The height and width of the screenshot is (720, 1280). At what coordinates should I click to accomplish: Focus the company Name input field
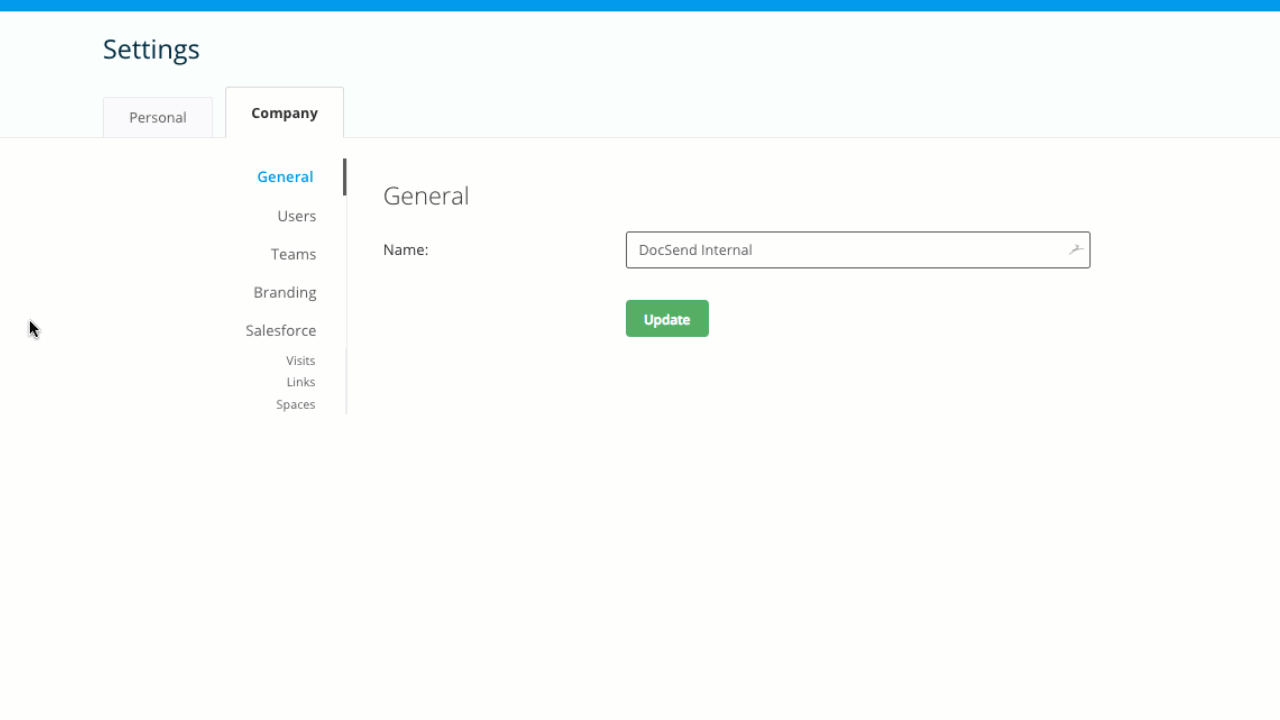tap(858, 250)
